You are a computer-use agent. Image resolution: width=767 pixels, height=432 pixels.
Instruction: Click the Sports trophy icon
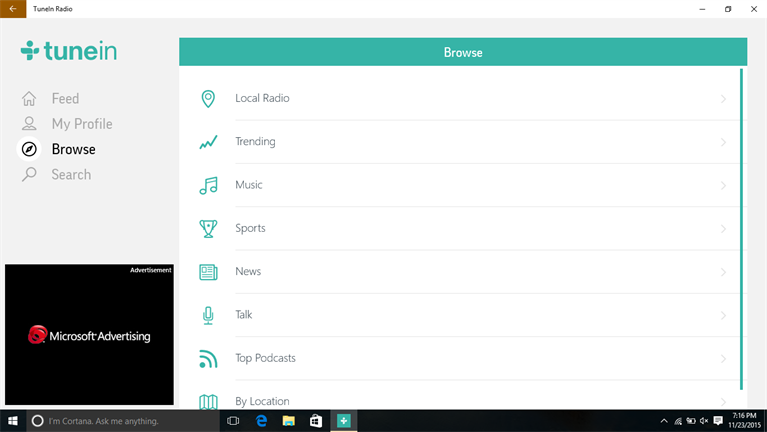coord(208,228)
